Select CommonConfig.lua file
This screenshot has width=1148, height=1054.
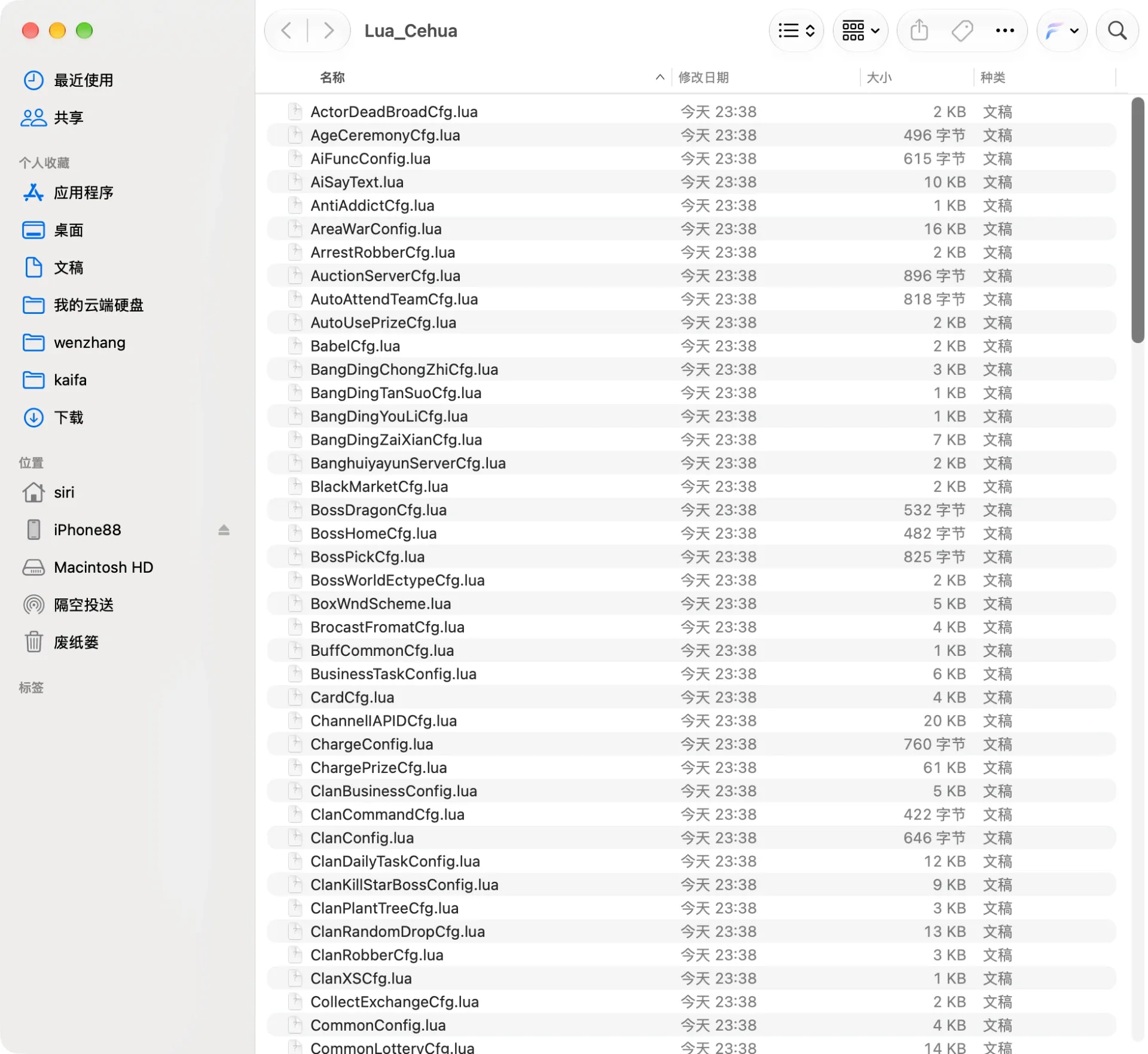coord(691,1025)
